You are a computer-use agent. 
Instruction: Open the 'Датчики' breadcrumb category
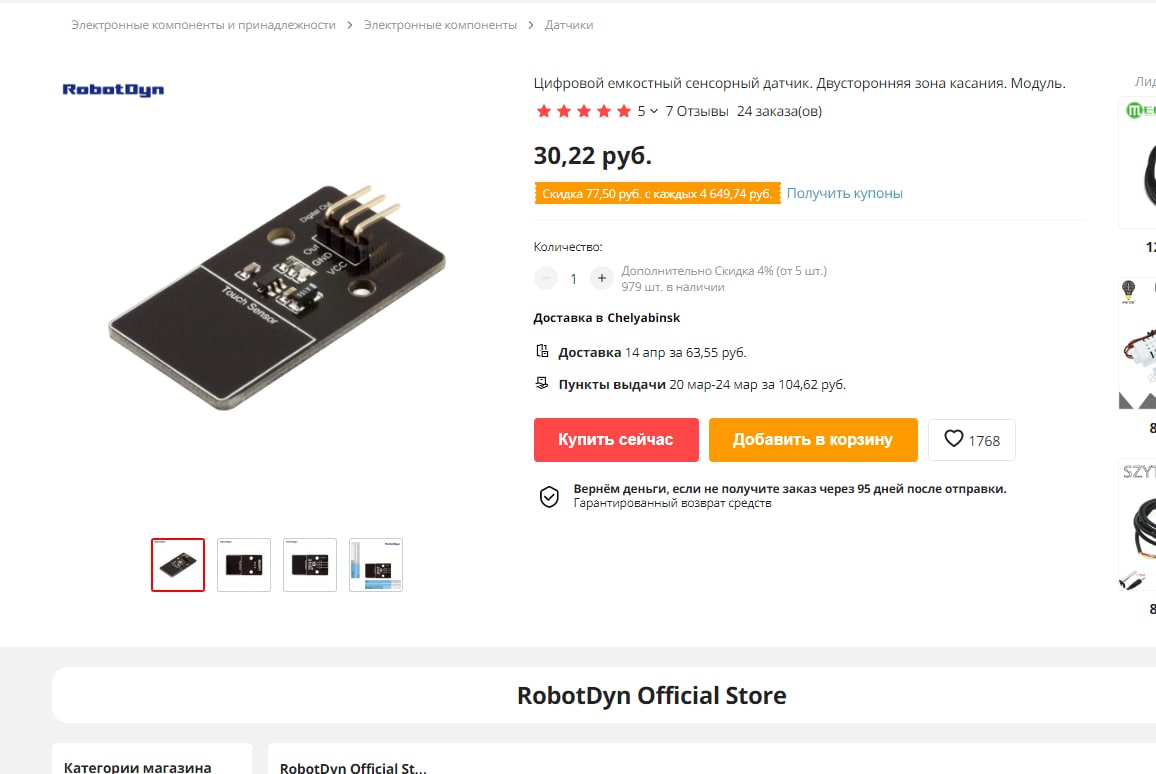(x=569, y=25)
